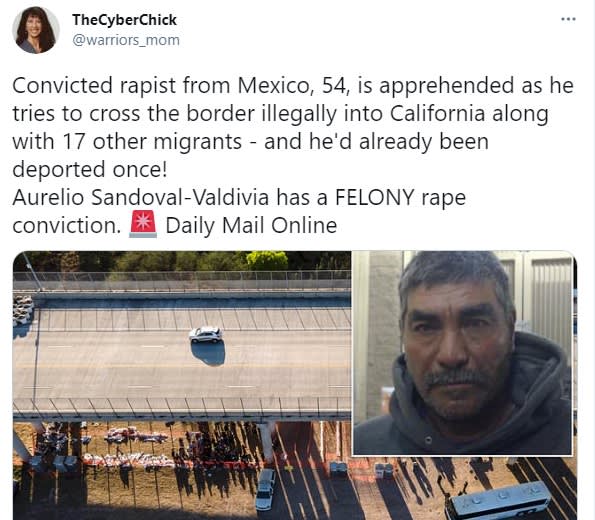Image resolution: width=595 pixels, height=520 pixels.
Task: Select the name Aurelio Sandoval-Valdivia in tweet
Action: coord(141,197)
